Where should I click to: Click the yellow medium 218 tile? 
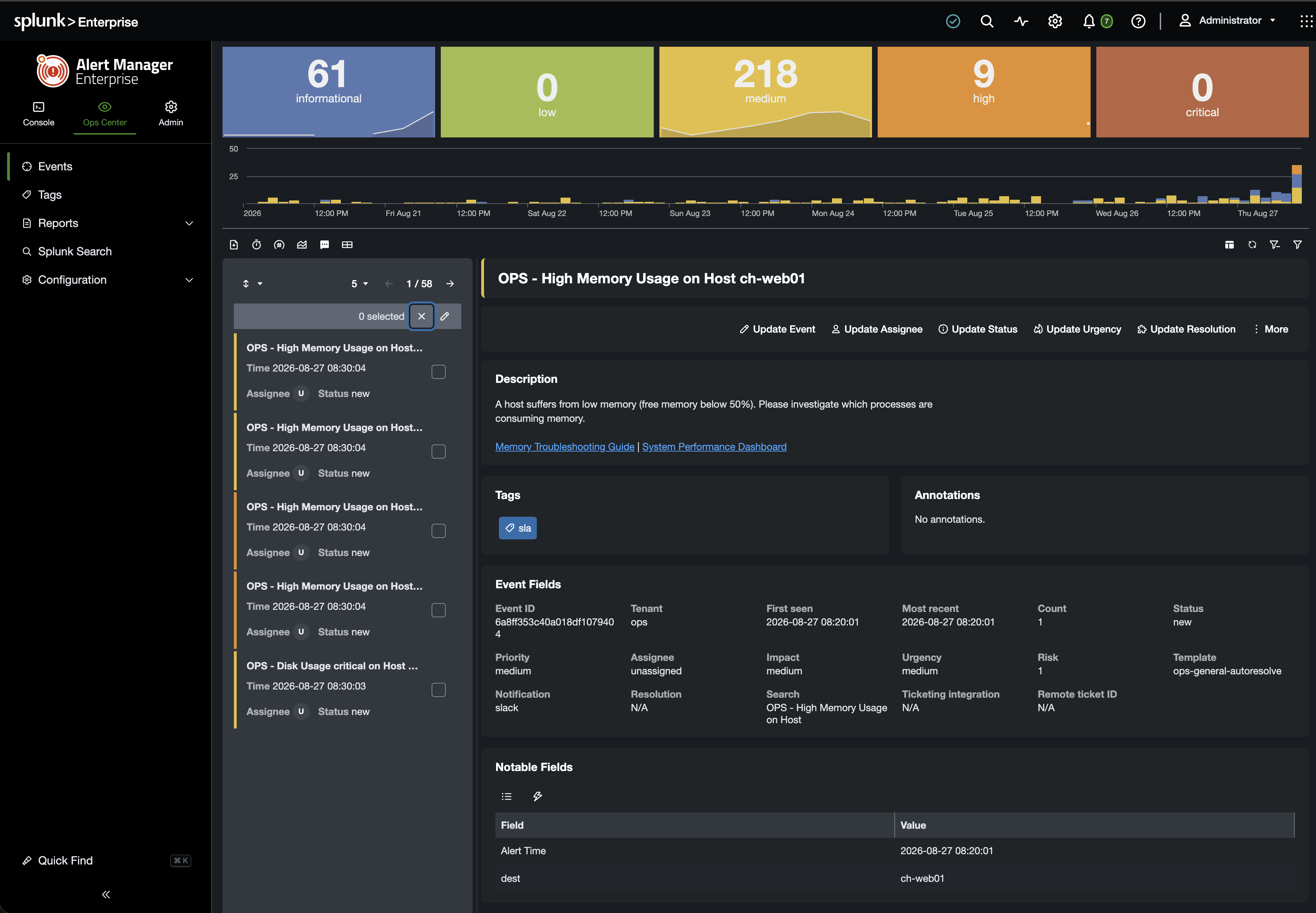point(766,91)
